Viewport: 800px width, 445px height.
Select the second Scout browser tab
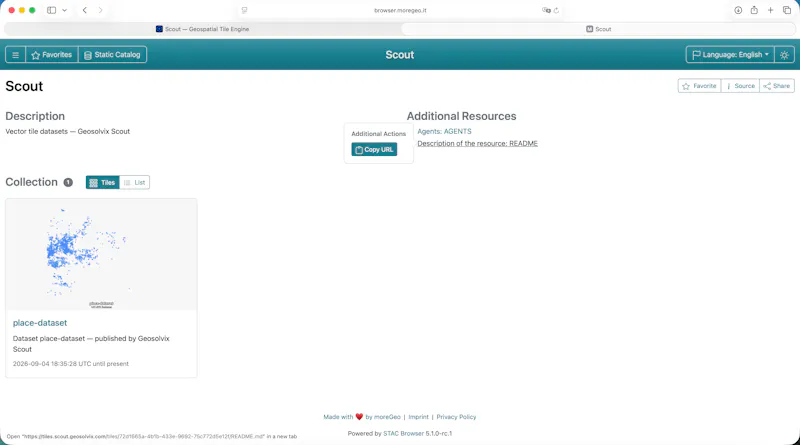tap(598, 29)
